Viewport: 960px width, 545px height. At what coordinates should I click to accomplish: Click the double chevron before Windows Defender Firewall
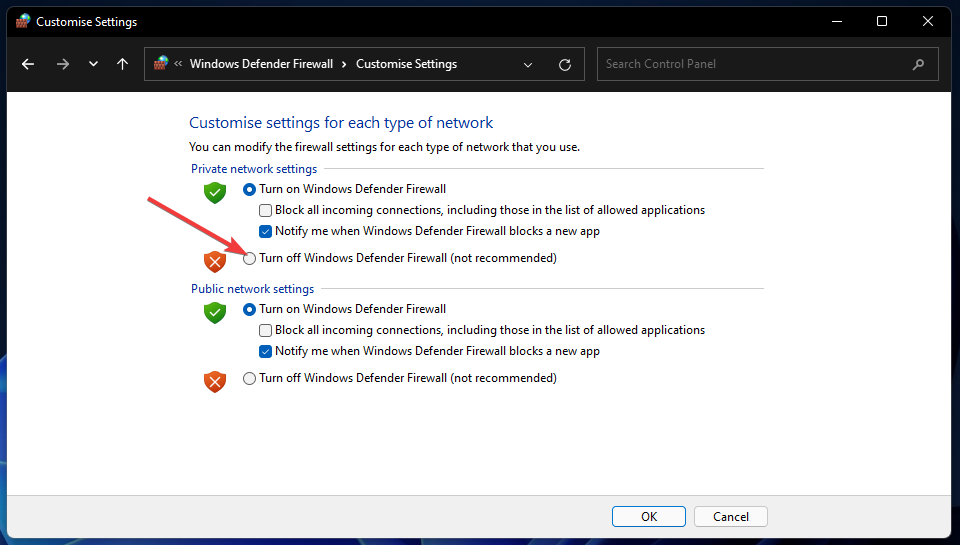tap(178, 64)
